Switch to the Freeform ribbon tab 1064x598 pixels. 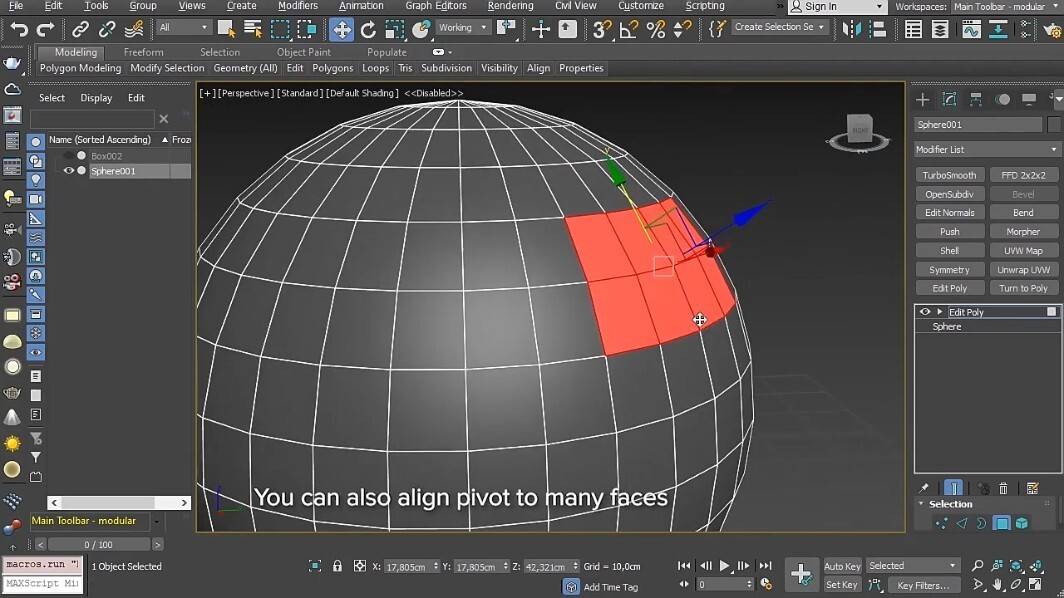pos(143,52)
